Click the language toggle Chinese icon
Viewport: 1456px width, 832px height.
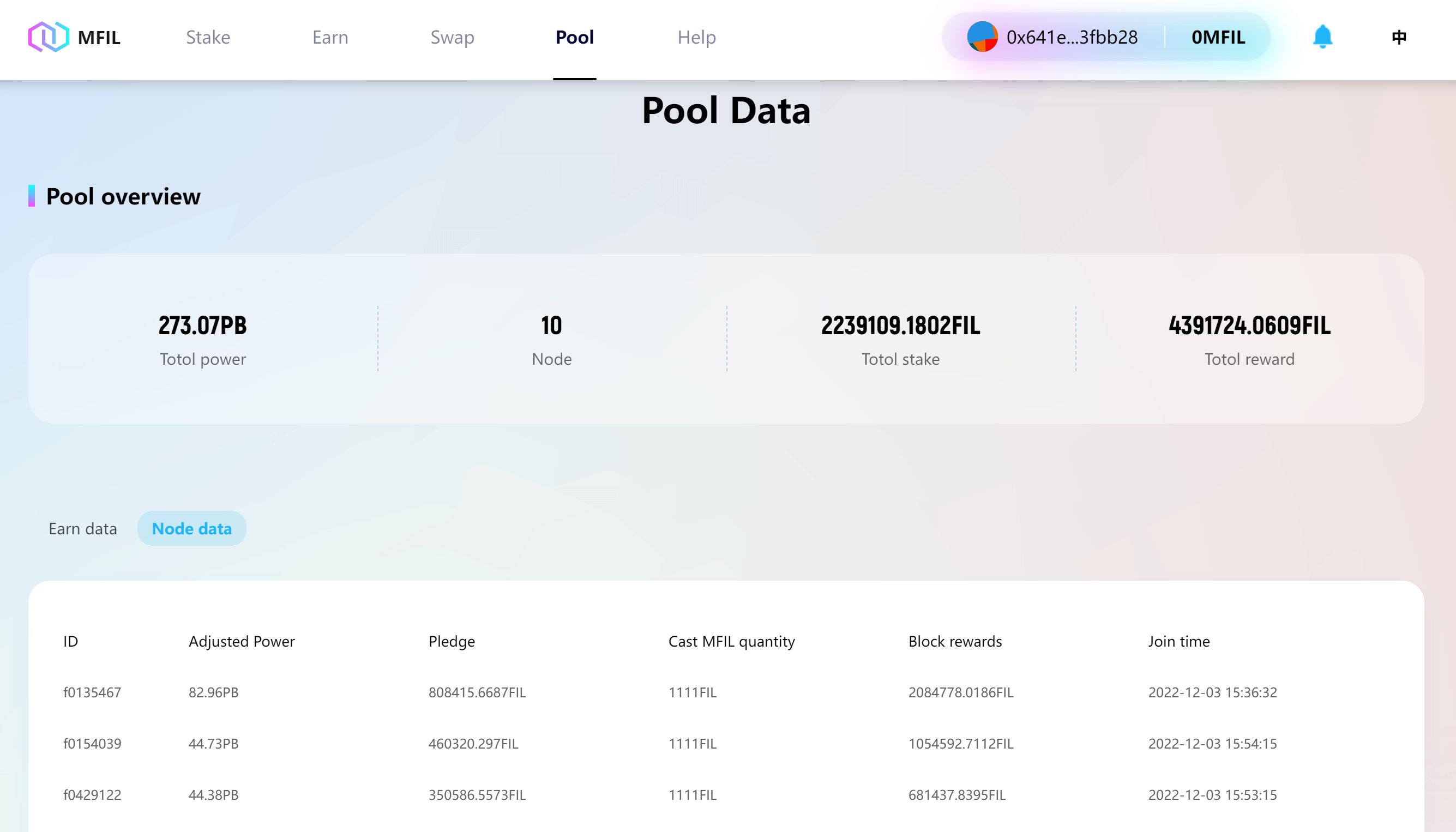coord(1399,37)
